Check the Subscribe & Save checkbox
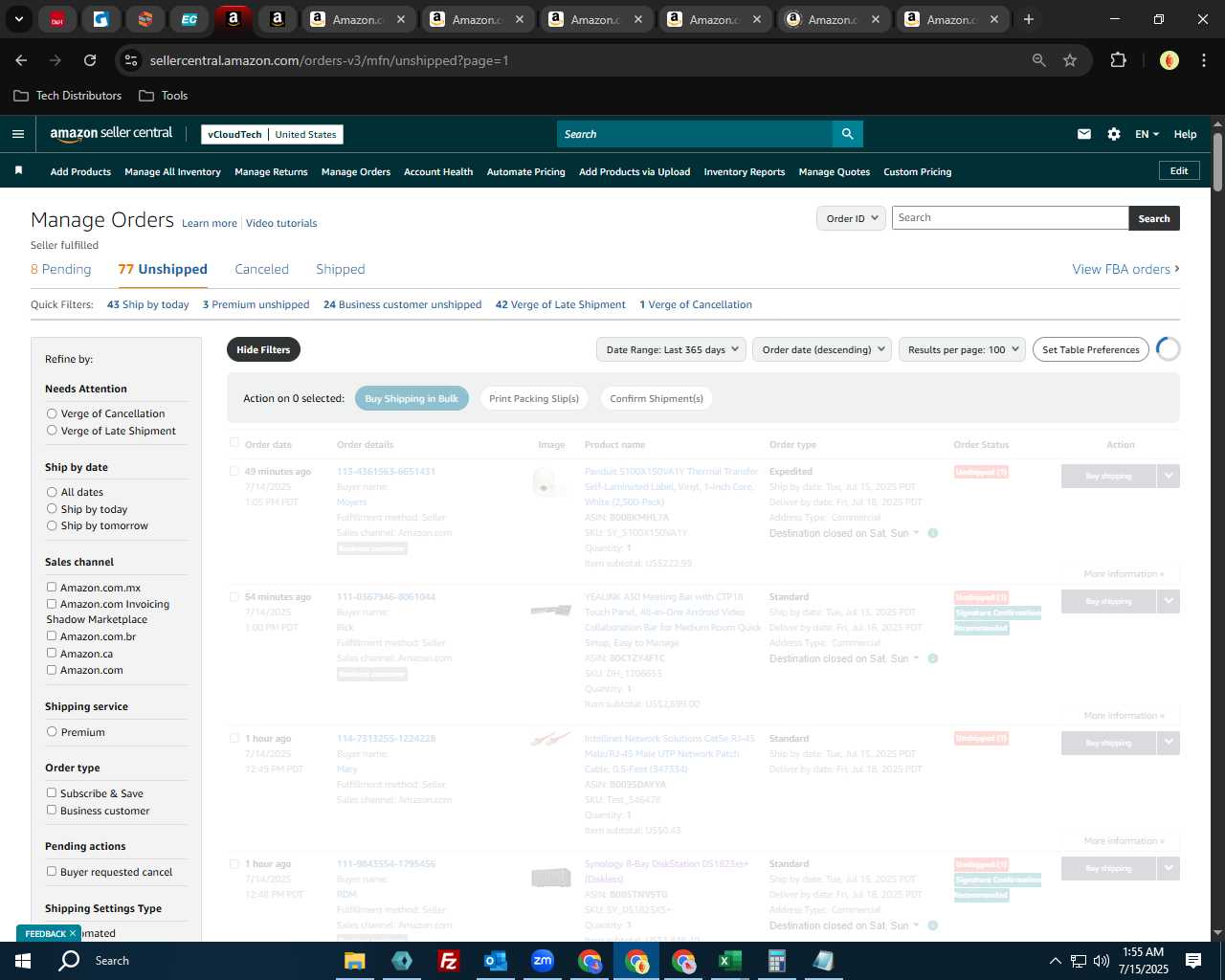Image resolution: width=1225 pixels, height=980 pixels. (x=52, y=793)
